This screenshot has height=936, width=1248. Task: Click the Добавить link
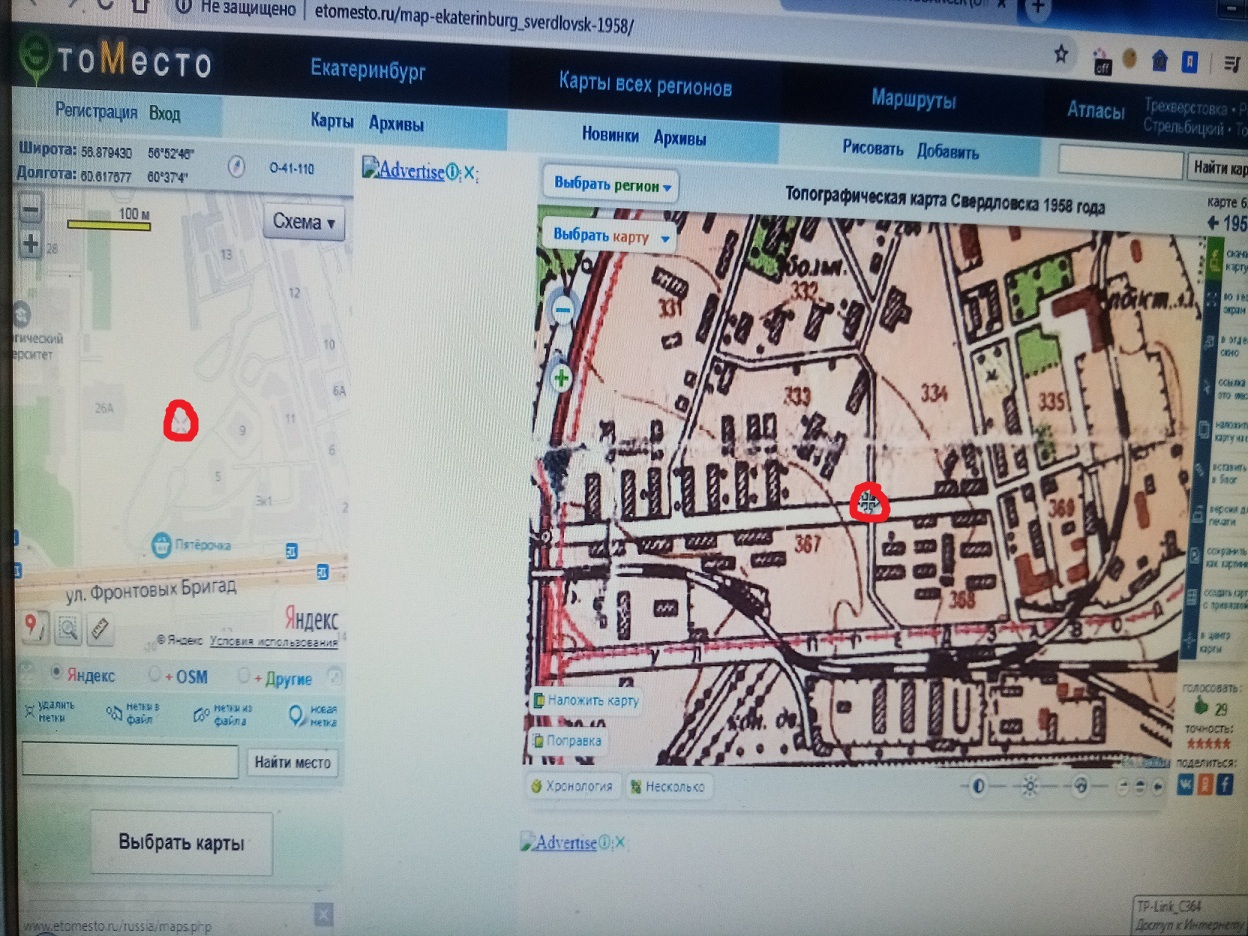click(948, 152)
